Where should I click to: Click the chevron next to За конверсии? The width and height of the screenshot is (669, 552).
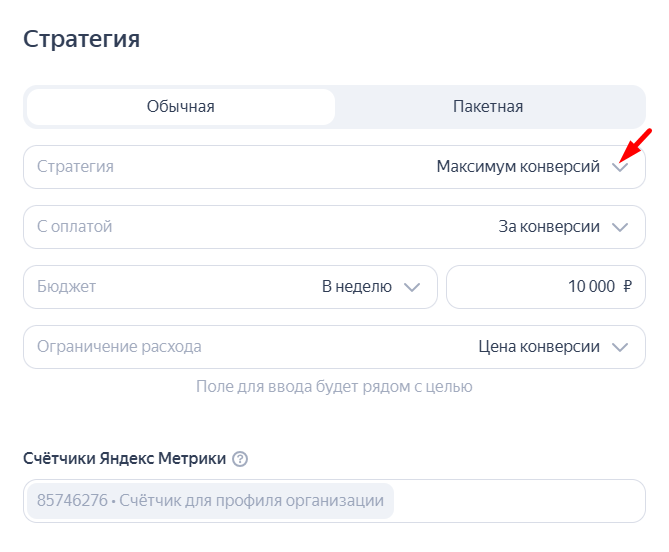click(621, 227)
